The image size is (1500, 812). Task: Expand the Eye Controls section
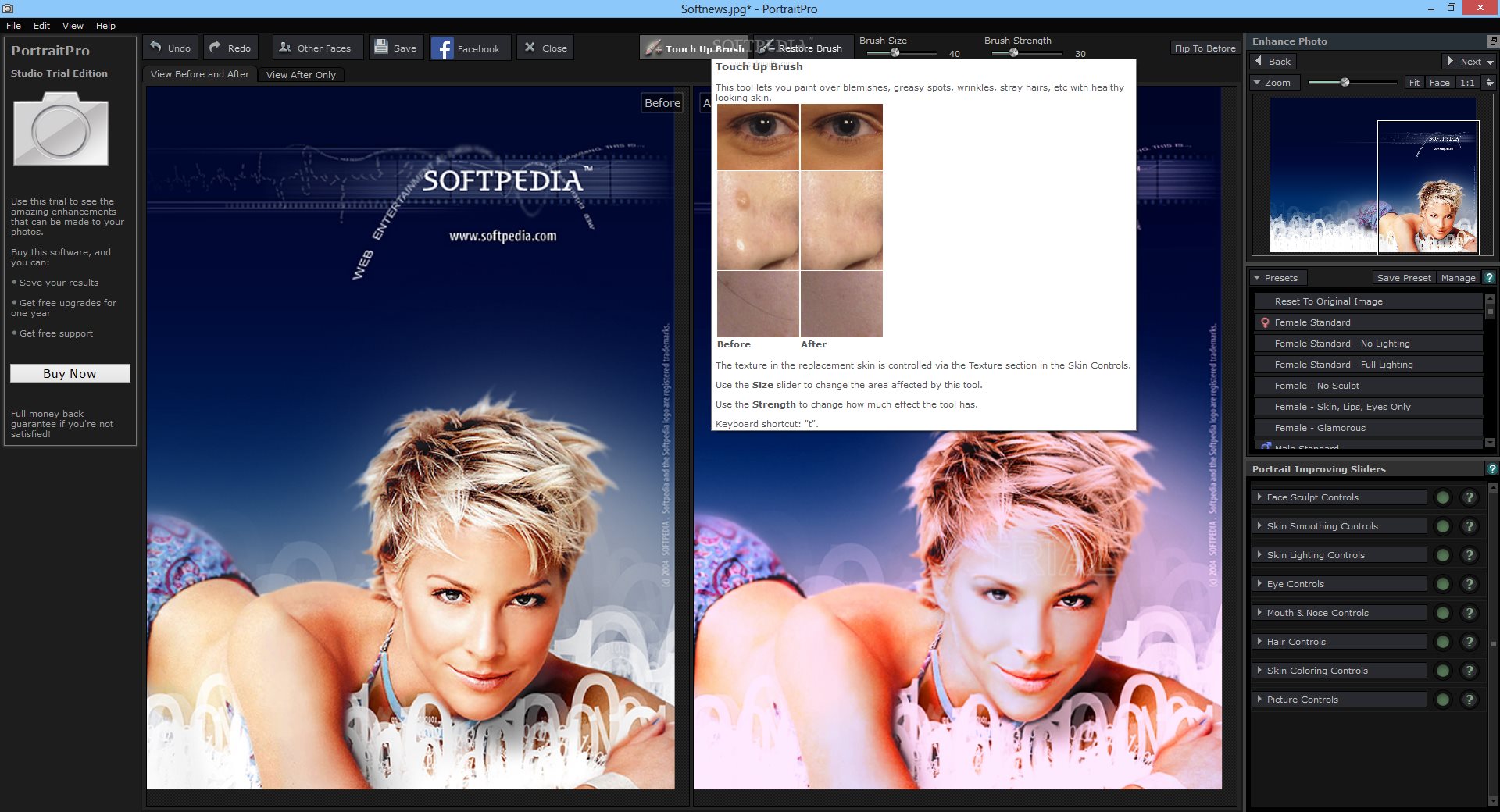point(1339,584)
